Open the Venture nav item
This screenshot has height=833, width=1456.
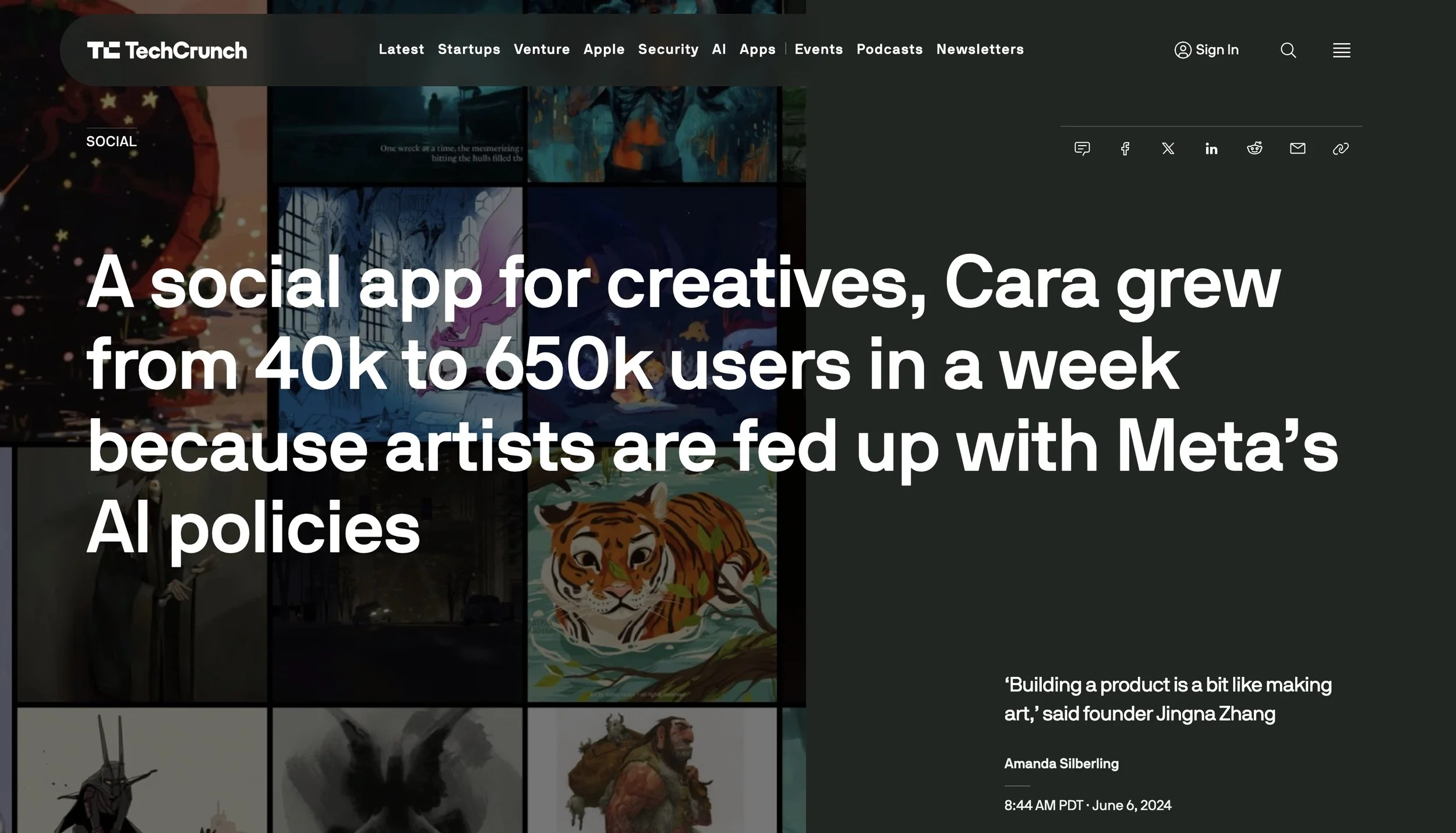[542, 50]
